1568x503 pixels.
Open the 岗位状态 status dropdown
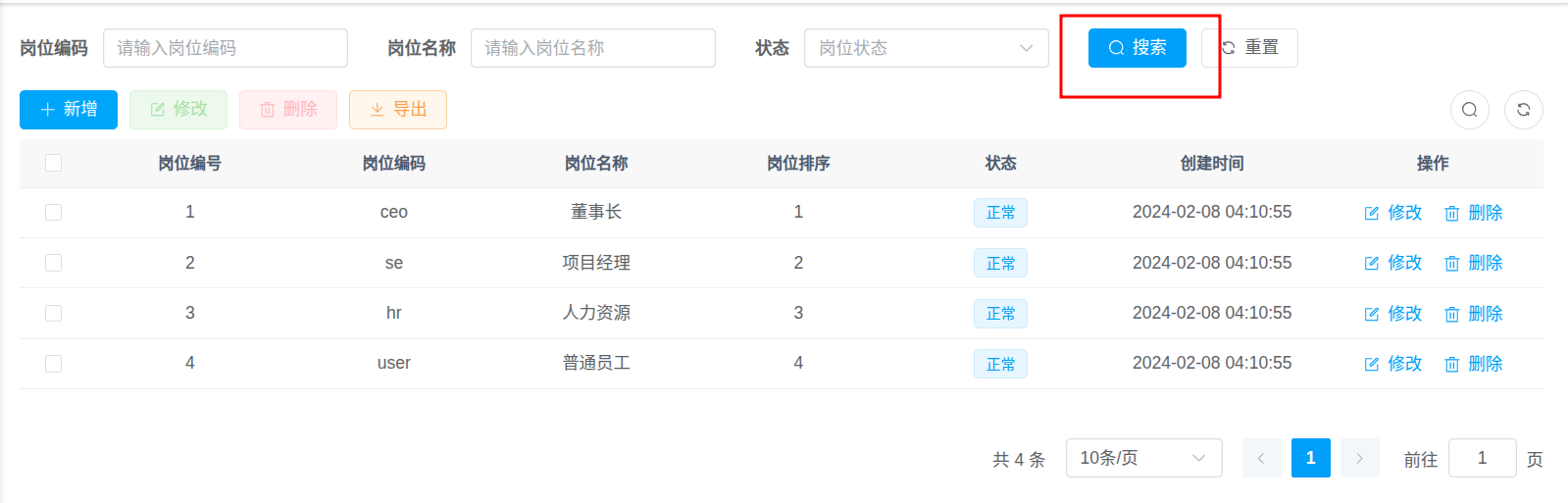(x=926, y=48)
